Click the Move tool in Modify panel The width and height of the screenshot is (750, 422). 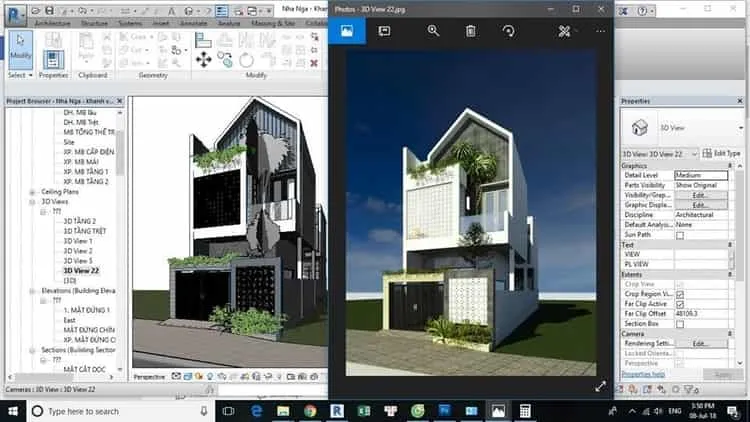pos(204,60)
